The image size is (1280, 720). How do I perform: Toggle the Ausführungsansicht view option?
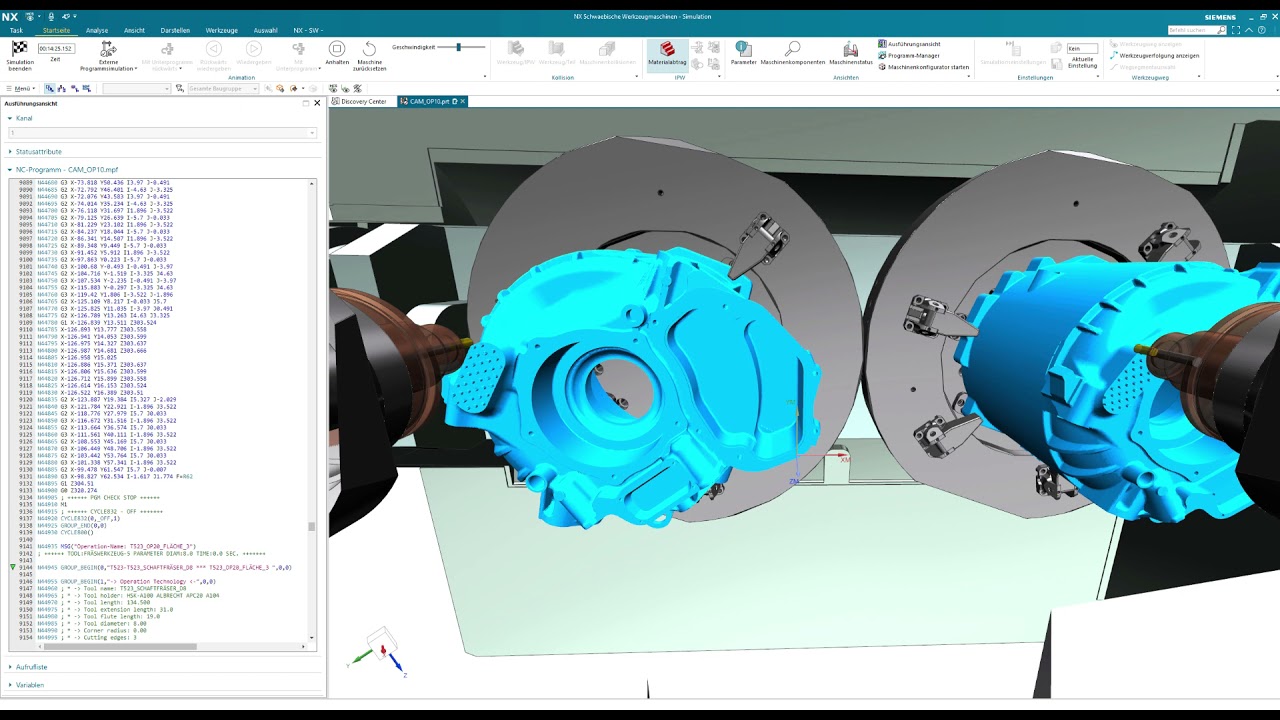click(x=908, y=44)
